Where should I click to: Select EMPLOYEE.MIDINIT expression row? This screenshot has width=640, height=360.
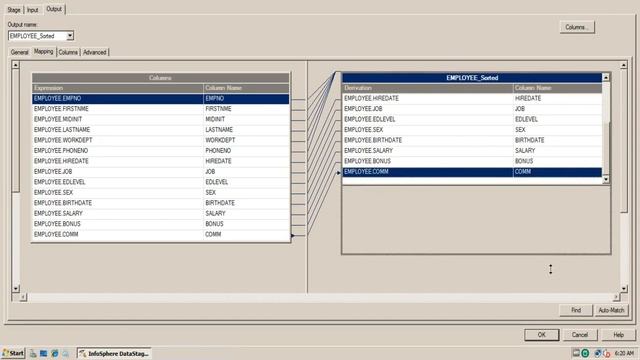point(117,119)
